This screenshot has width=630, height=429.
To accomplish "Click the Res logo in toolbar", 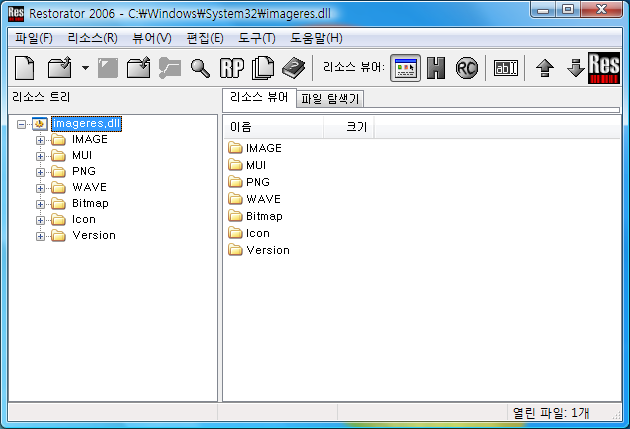I will pos(604,68).
